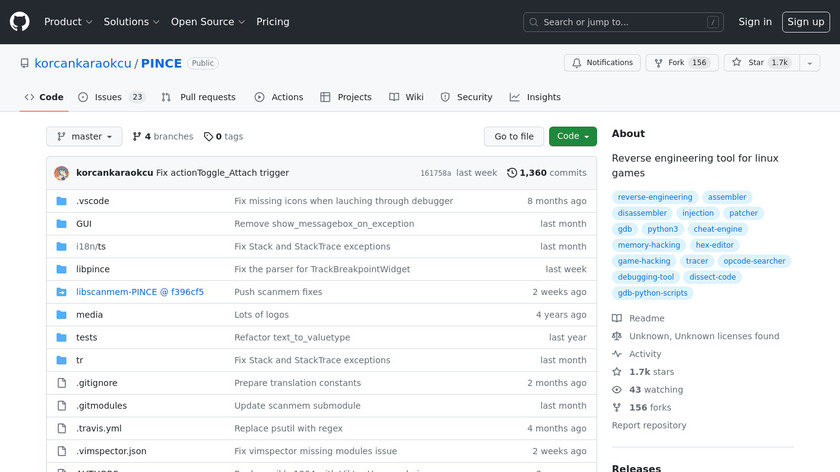Open the Open Source menu dropdown
Image resolution: width=840 pixels, height=472 pixels.
click(x=208, y=22)
